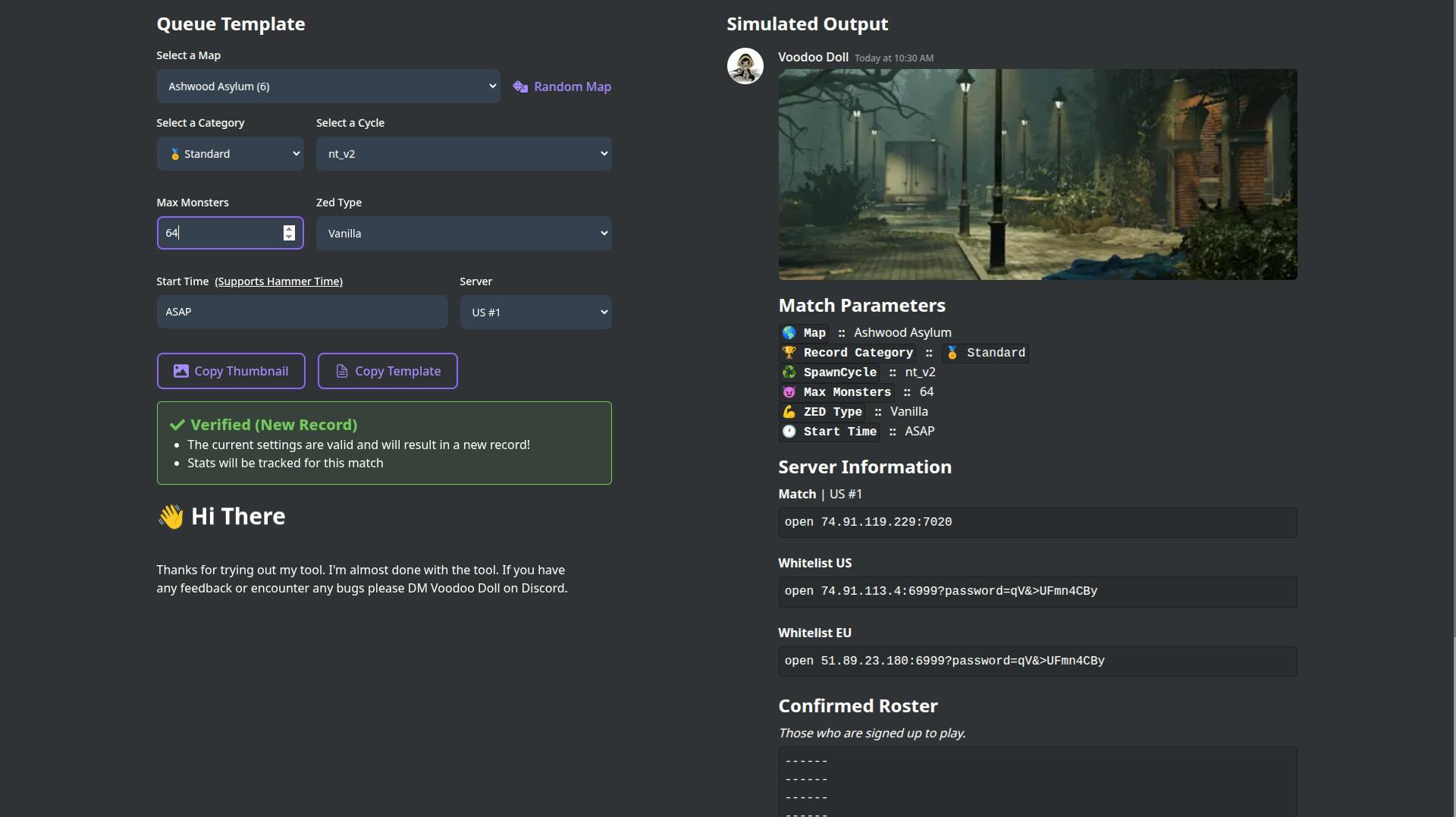Click the globe icon next to Map parameter
Screen dimensions: 1456x817
pos(789,332)
